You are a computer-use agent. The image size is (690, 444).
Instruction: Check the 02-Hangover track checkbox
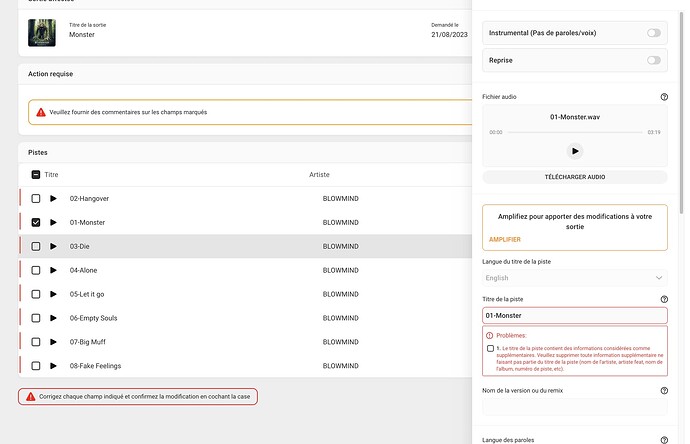[36, 198]
